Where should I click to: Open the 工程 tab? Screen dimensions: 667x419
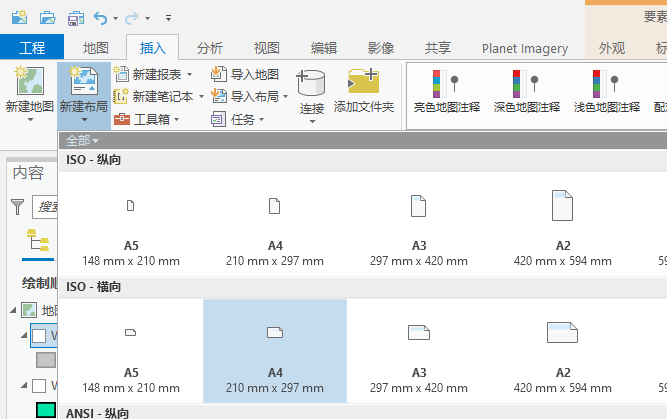32,47
